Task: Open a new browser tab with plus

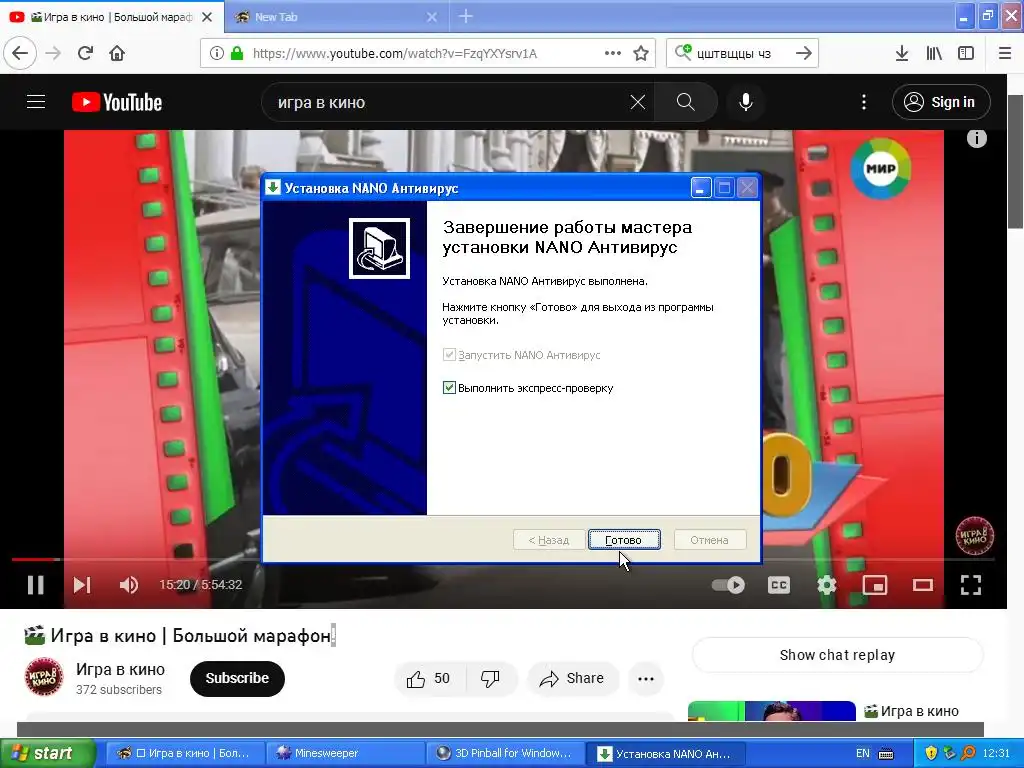Action: click(x=466, y=17)
